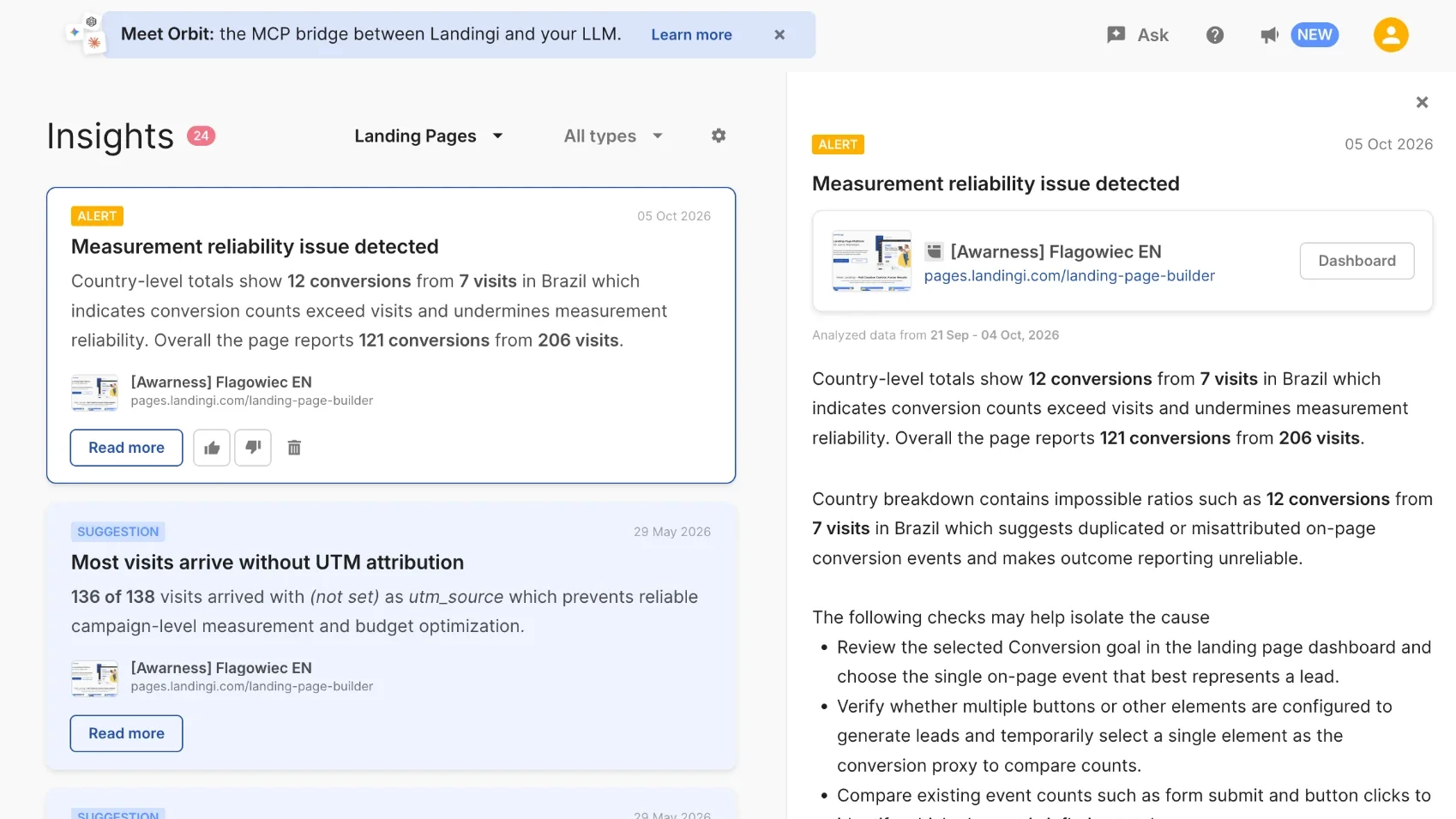The image size is (1456, 819).
Task: Click the NEW badge
Action: (1315, 35)
